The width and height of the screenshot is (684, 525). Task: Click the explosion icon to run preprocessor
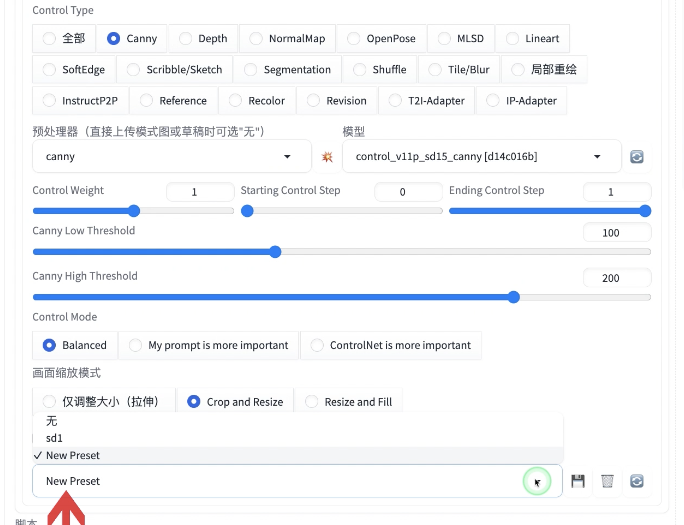click(x=327, y=157)
